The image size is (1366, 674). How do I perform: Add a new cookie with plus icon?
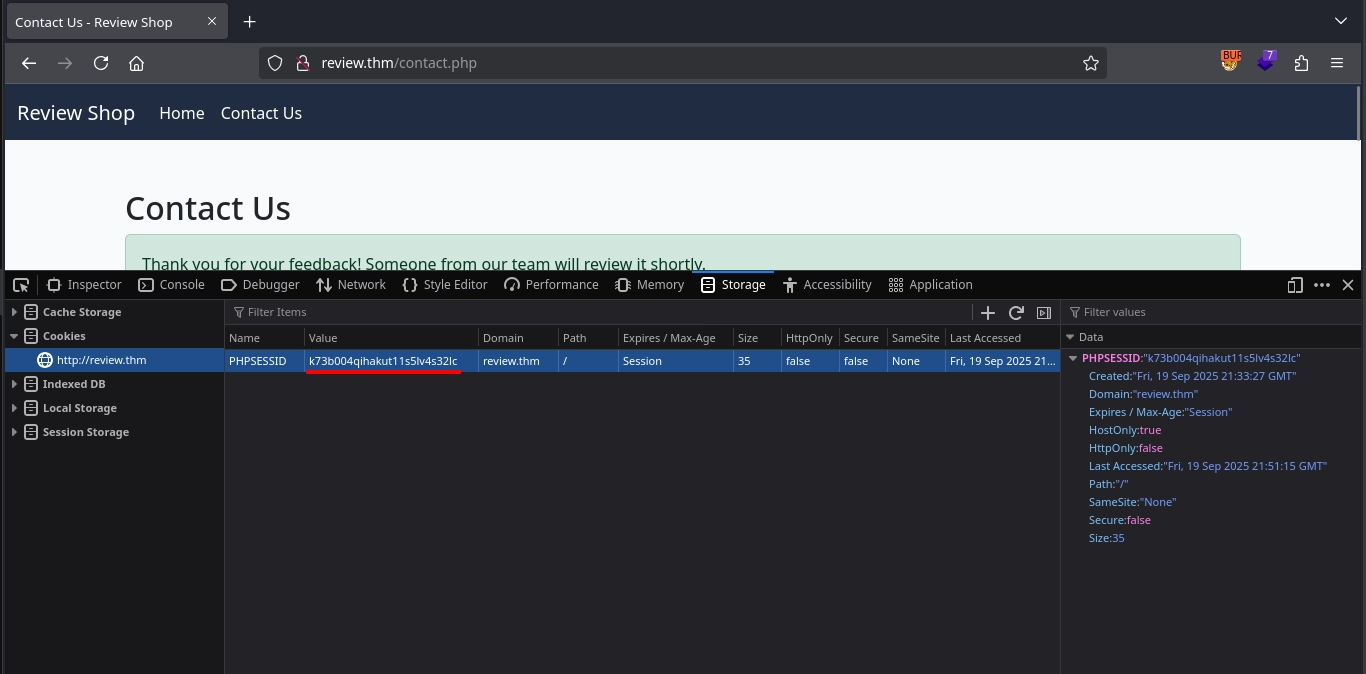tap(988, 312)
